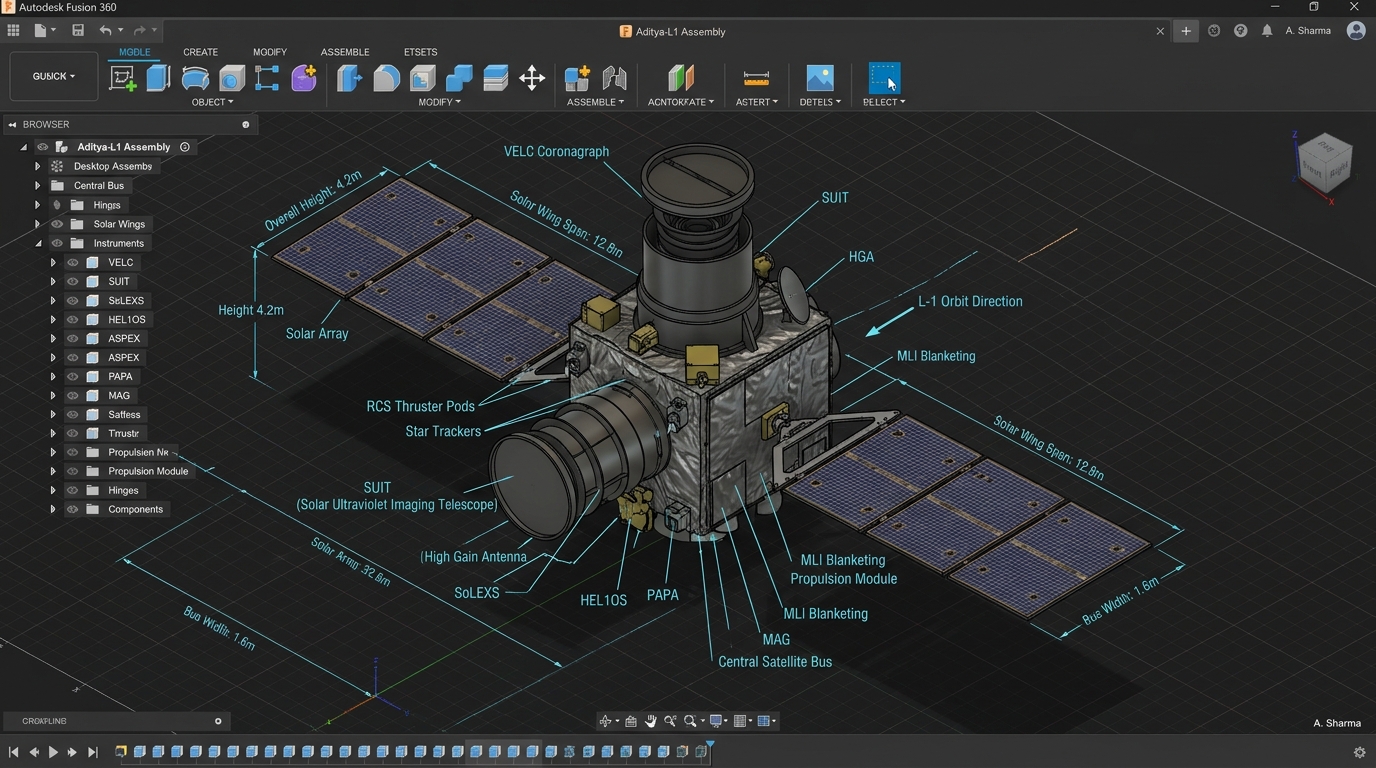This screenshot has width=1376, height=768.
Task: Select the Press Pull tool icon
Action: (349, 78)
